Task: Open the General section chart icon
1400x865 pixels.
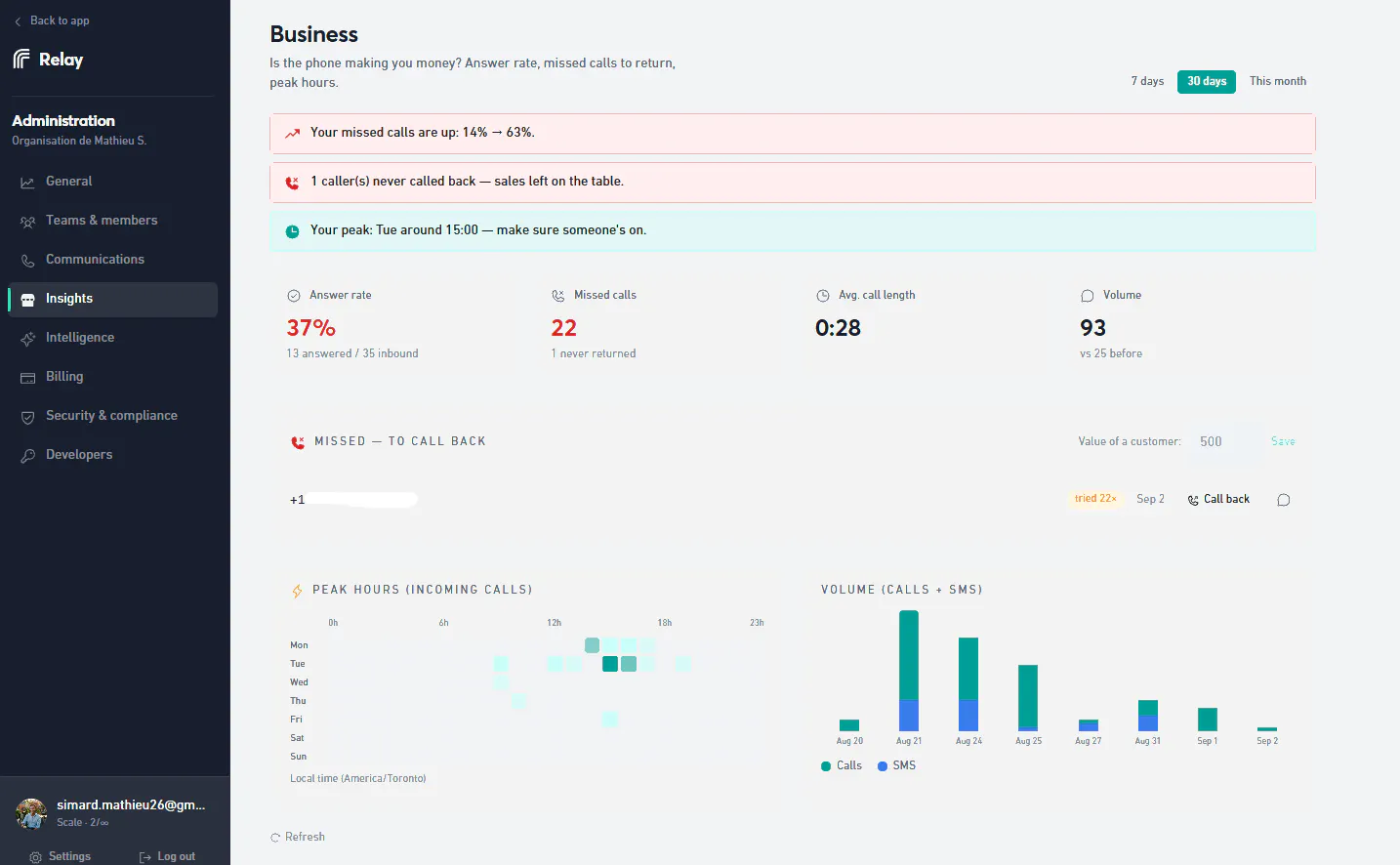Action: pyautogui.click(x=27, y=183)
